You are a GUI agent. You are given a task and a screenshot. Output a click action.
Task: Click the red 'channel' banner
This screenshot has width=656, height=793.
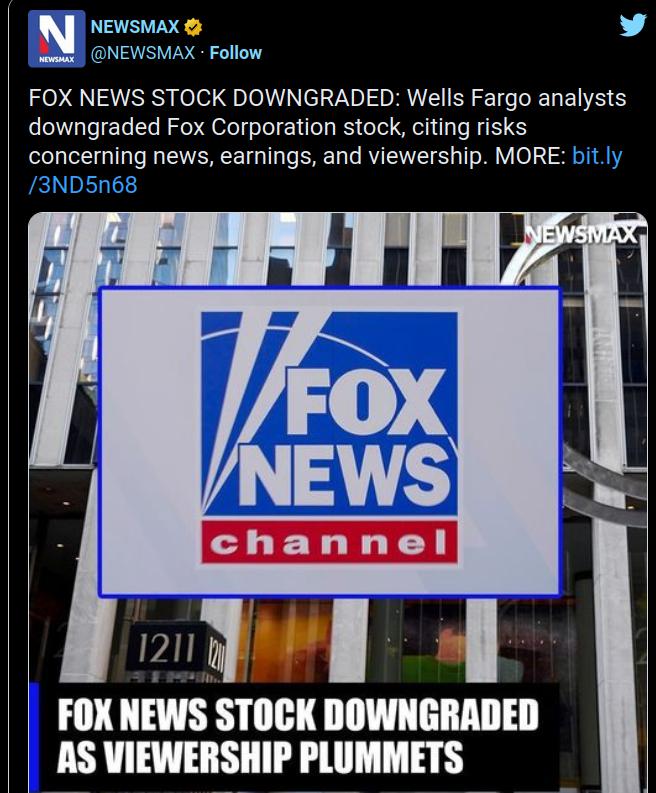point(329,543)
